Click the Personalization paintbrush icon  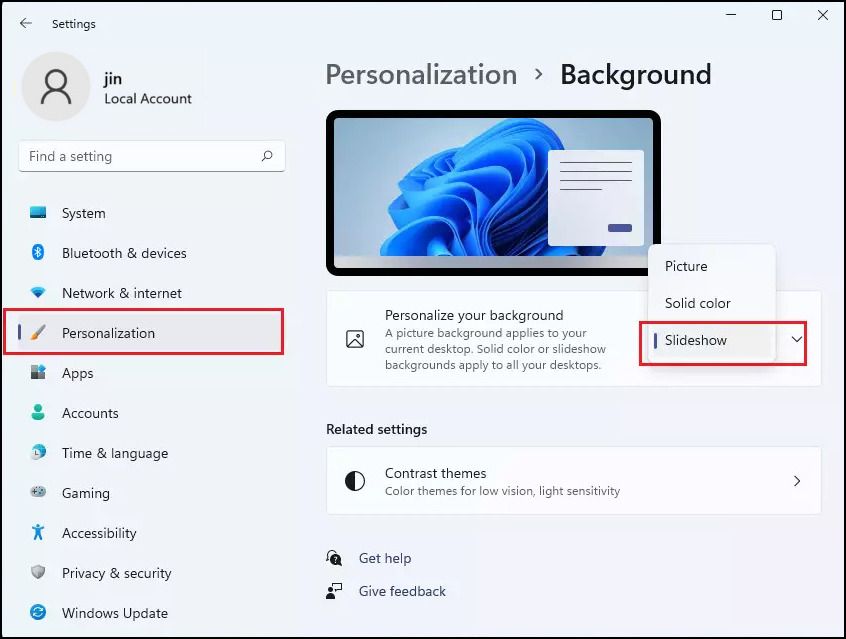tap(38, 332)
